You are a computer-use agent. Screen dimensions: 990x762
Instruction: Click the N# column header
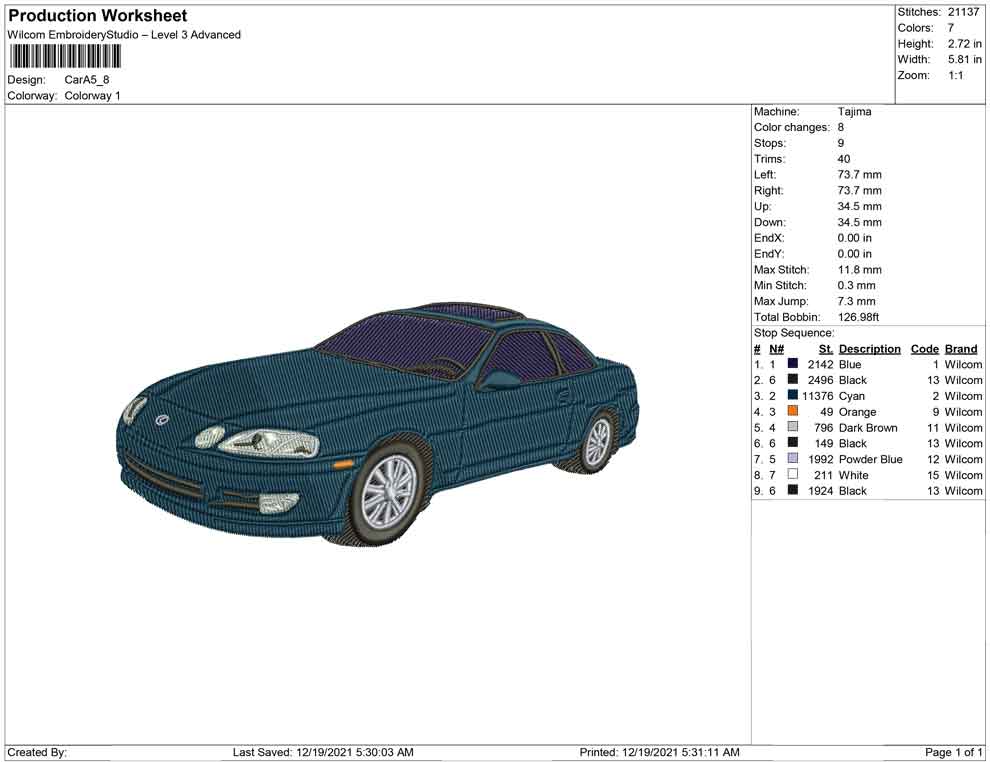pyautogui.click(x=776, y=349)
